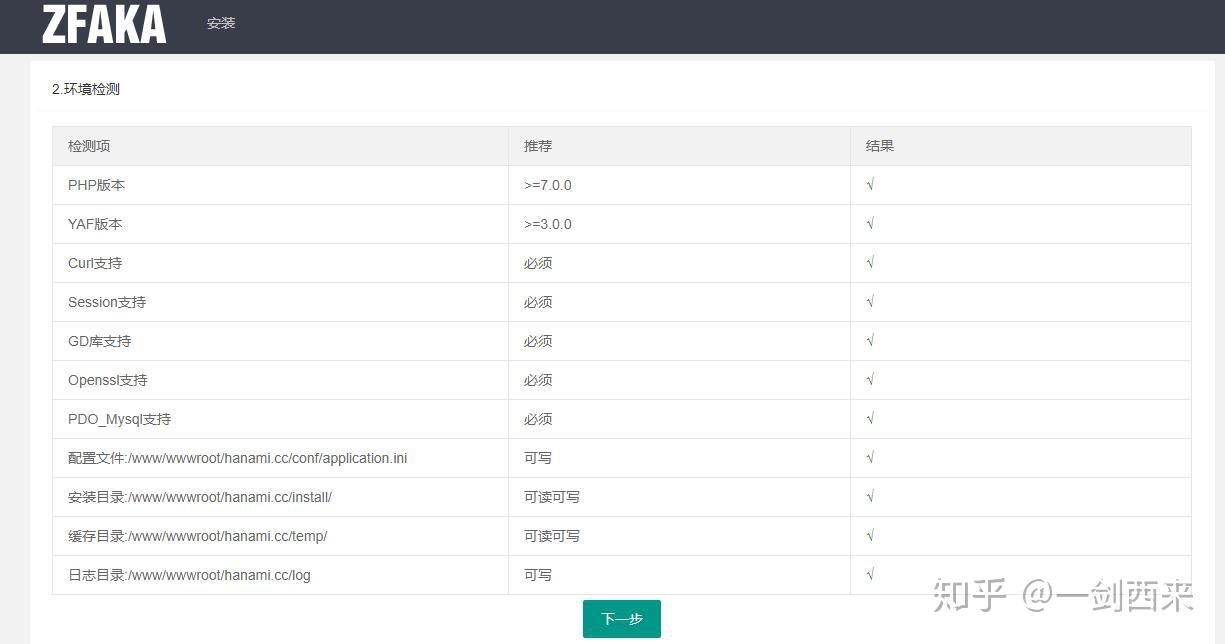Click the 下一步 button
The image size is (1225, 644).
coord(621,618)
